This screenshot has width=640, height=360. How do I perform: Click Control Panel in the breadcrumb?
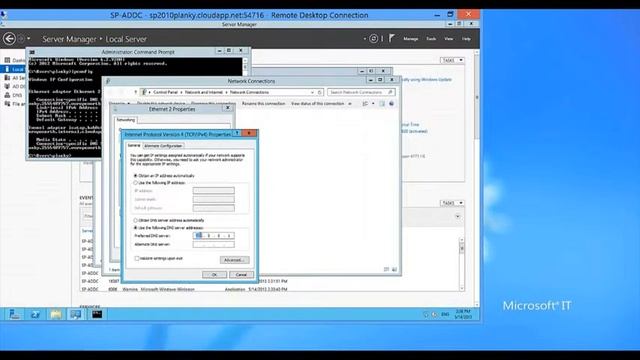tap(165, 92)
